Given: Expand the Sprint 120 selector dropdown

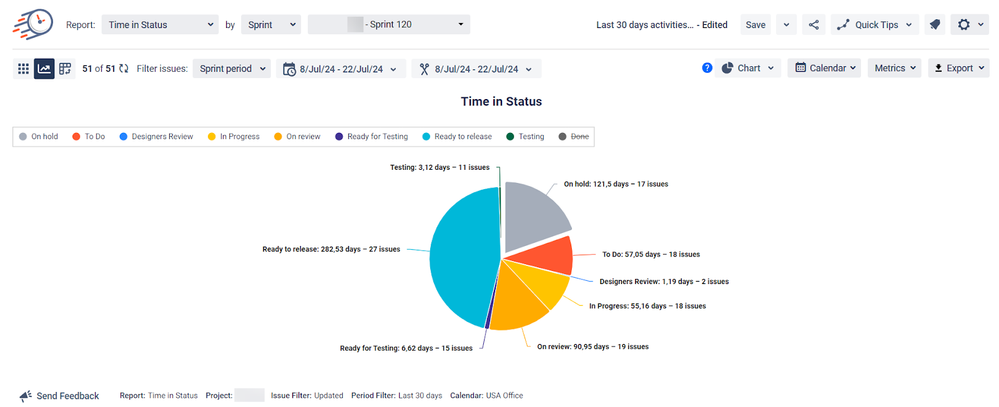Looking at the screenshot, I should tap(388, 25).
